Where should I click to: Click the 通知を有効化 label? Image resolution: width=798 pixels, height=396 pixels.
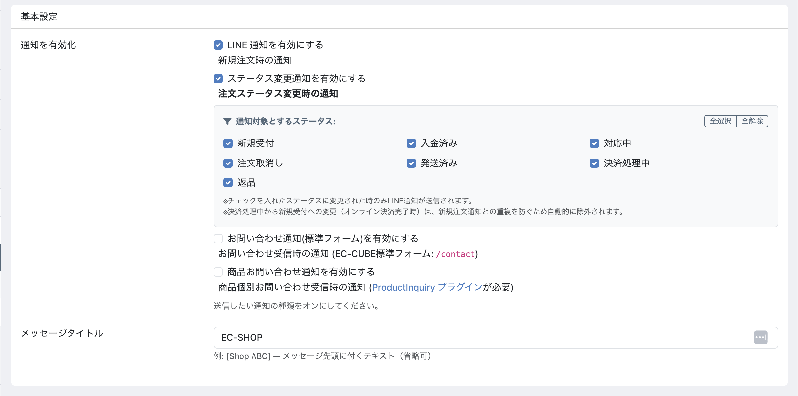[x=48, y=45]
